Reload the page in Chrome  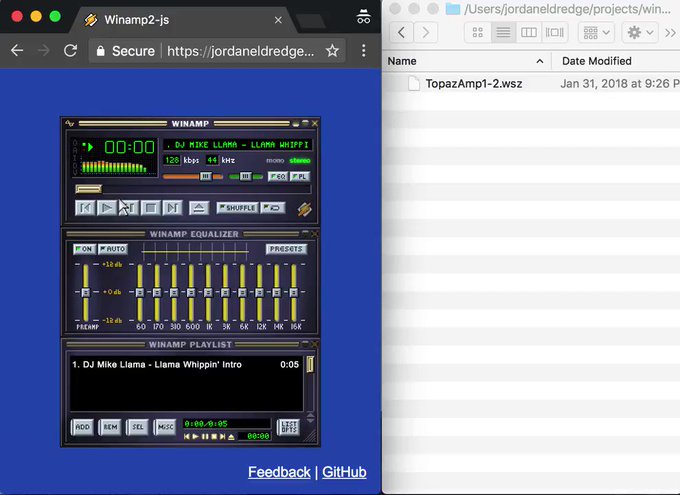click(x=71, y=51)
